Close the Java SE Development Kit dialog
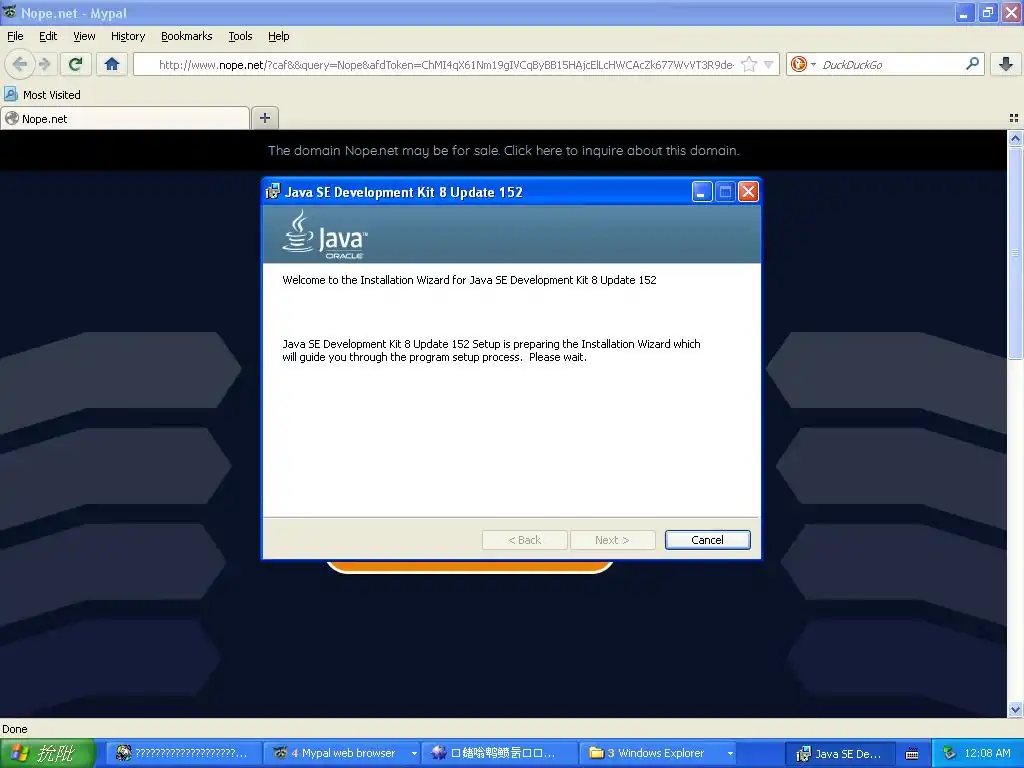The image size is (1024, 768). (748, 192)
